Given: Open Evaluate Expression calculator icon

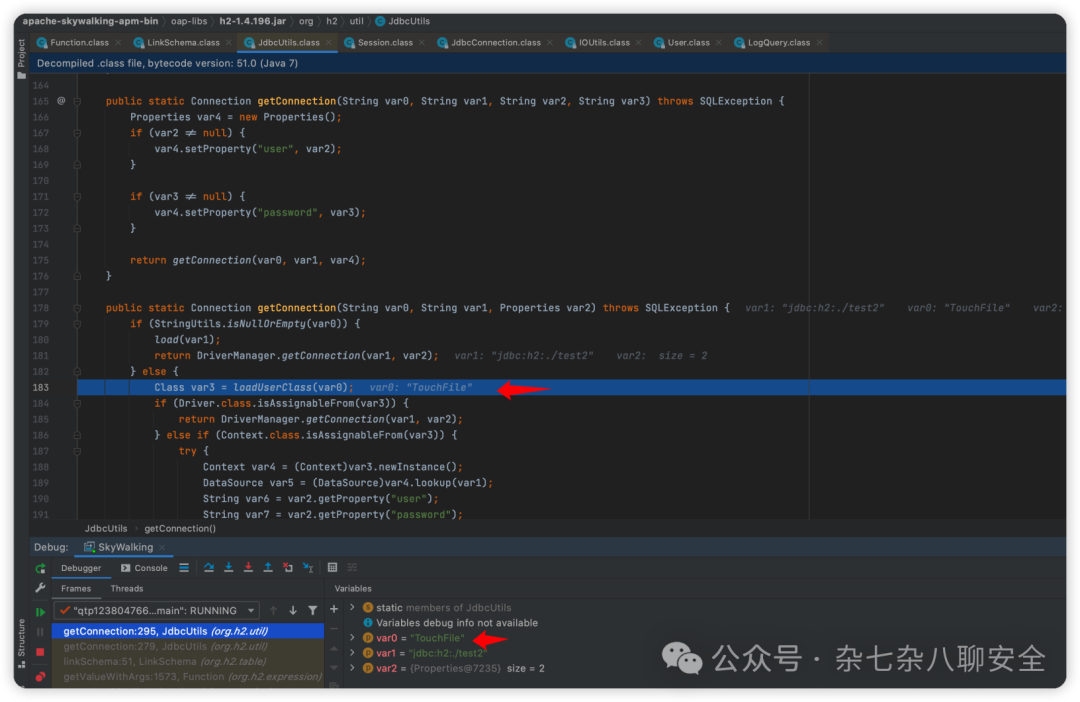Looking at the screenshot, I should (x=333, y=568).
